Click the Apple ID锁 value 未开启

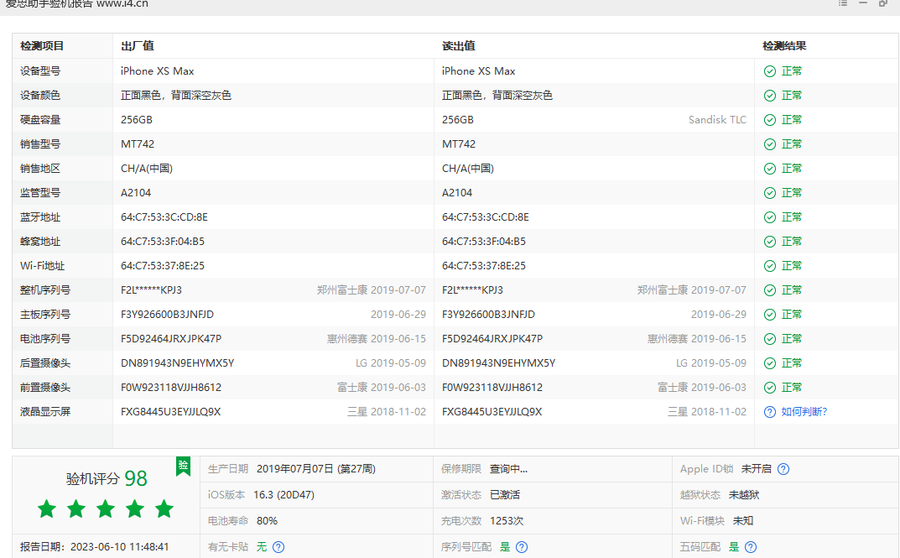(x=756, y=469)
